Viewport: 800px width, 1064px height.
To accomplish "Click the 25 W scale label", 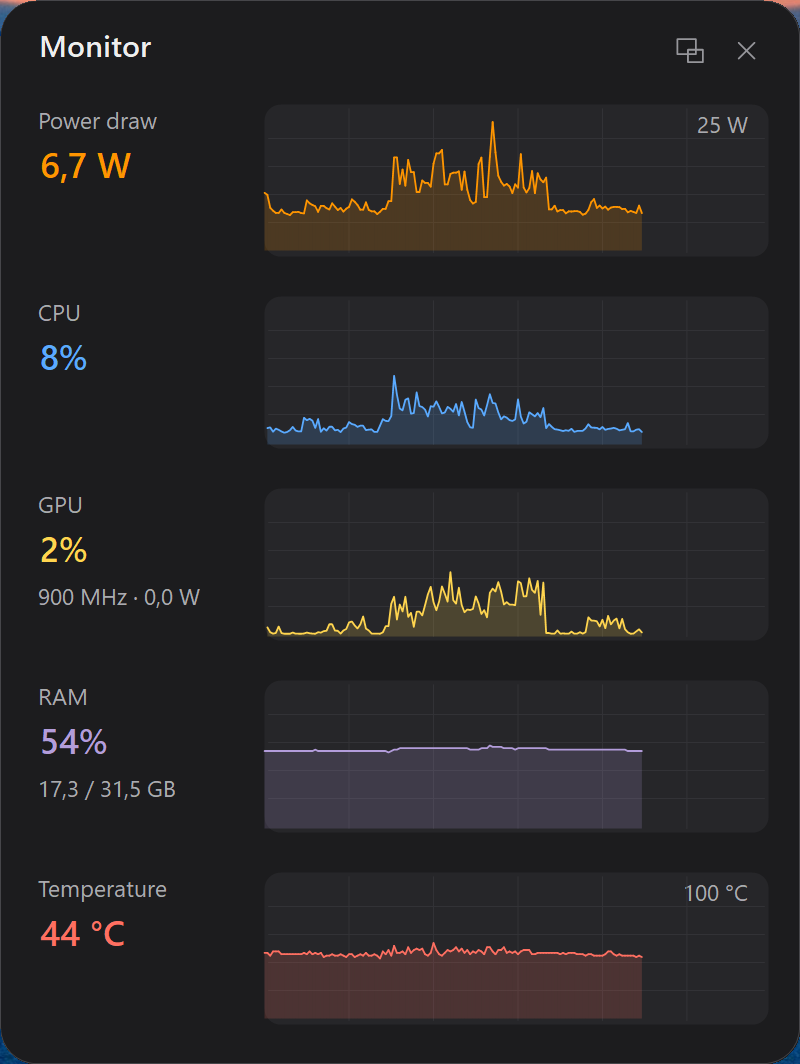I will coord(722,125).
